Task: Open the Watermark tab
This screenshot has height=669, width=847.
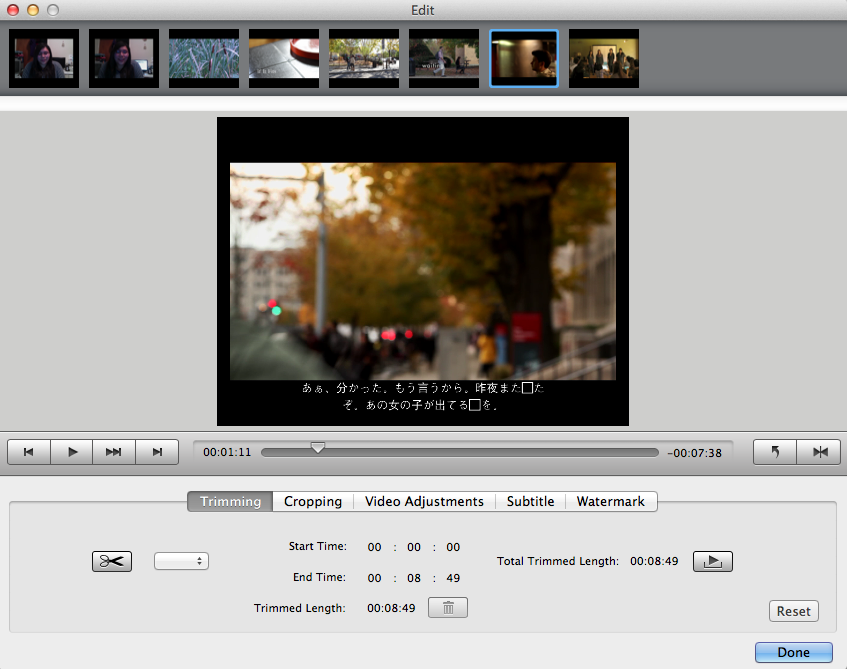Action: pos(610,501)
